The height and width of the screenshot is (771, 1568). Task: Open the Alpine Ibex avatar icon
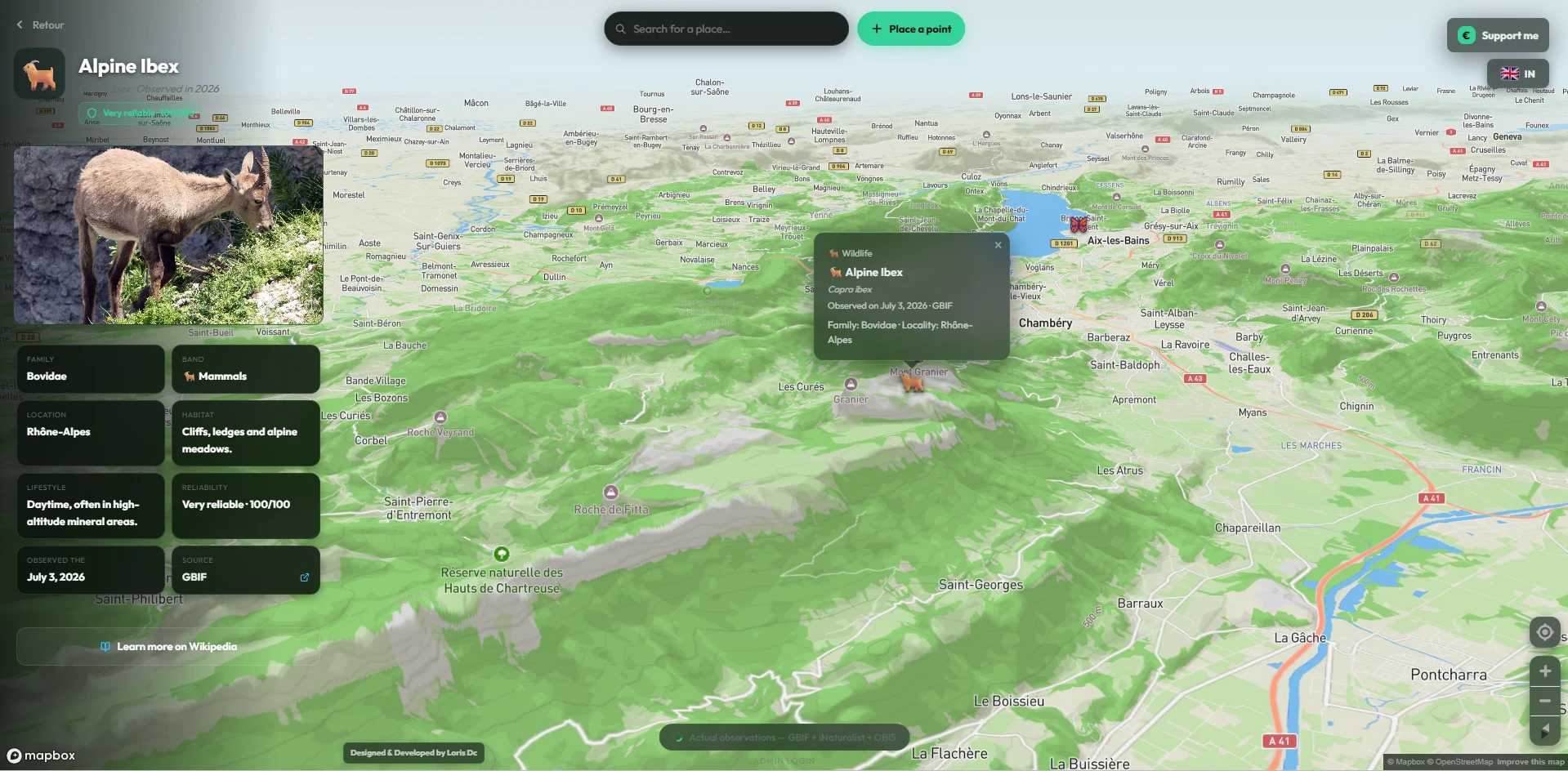(39, 74)
